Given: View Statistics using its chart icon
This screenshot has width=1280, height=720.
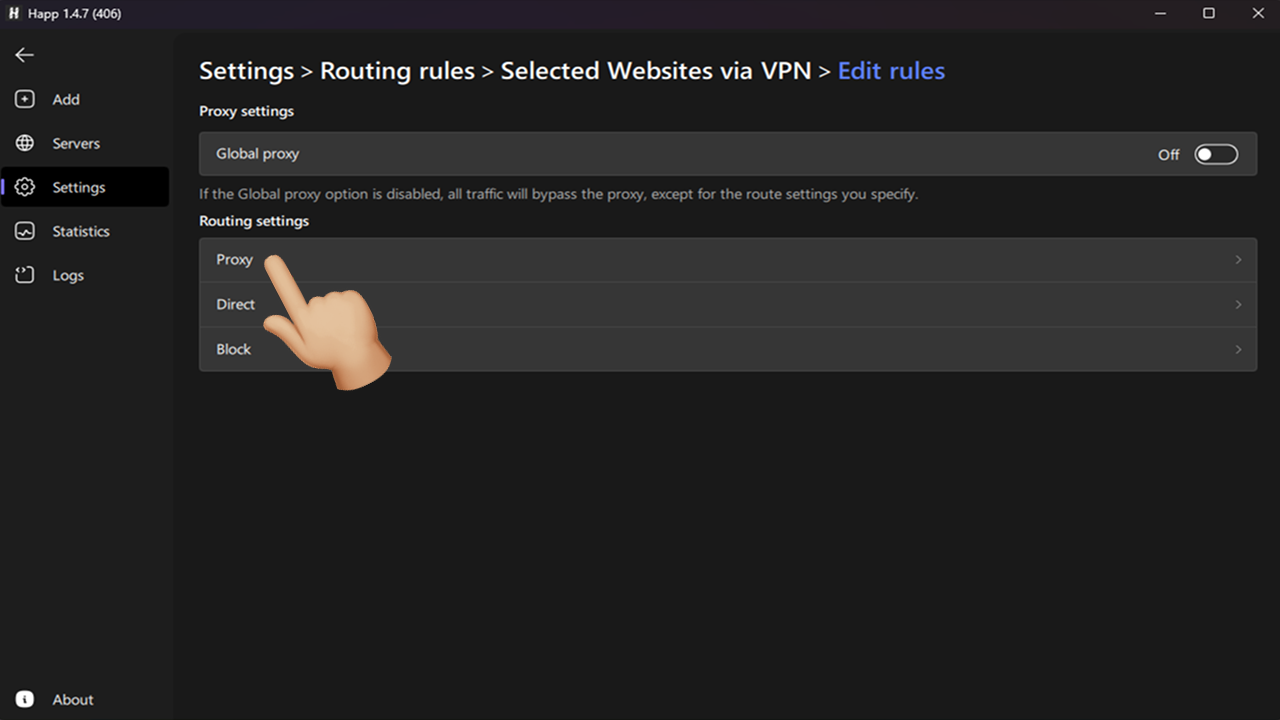Looking at the screenshot, I should tap(23, 231).
